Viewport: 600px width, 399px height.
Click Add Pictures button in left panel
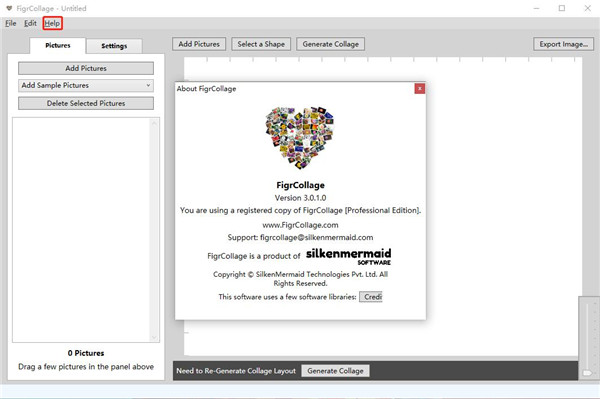[86, 68]
